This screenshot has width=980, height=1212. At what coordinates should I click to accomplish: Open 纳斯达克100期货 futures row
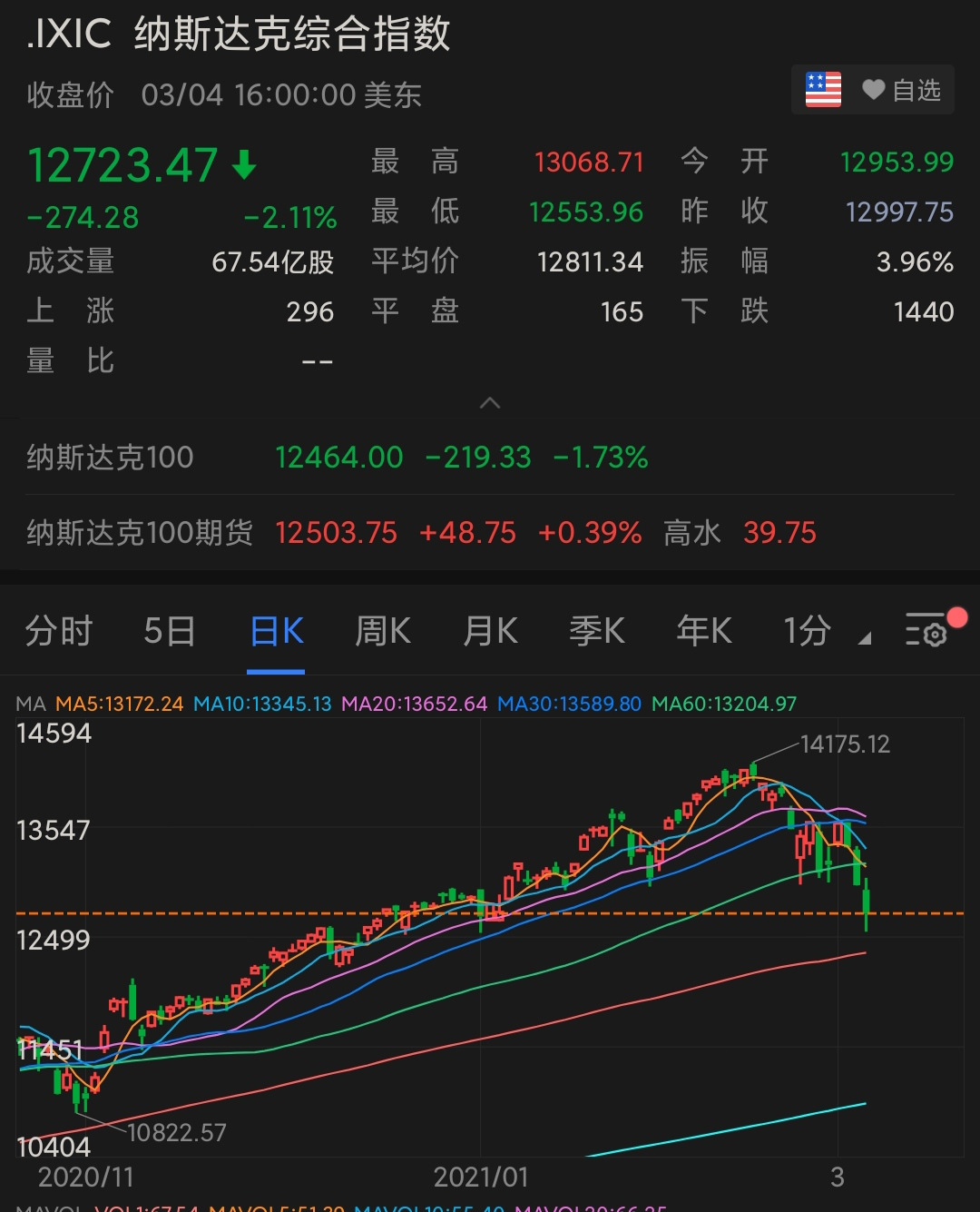490,532
